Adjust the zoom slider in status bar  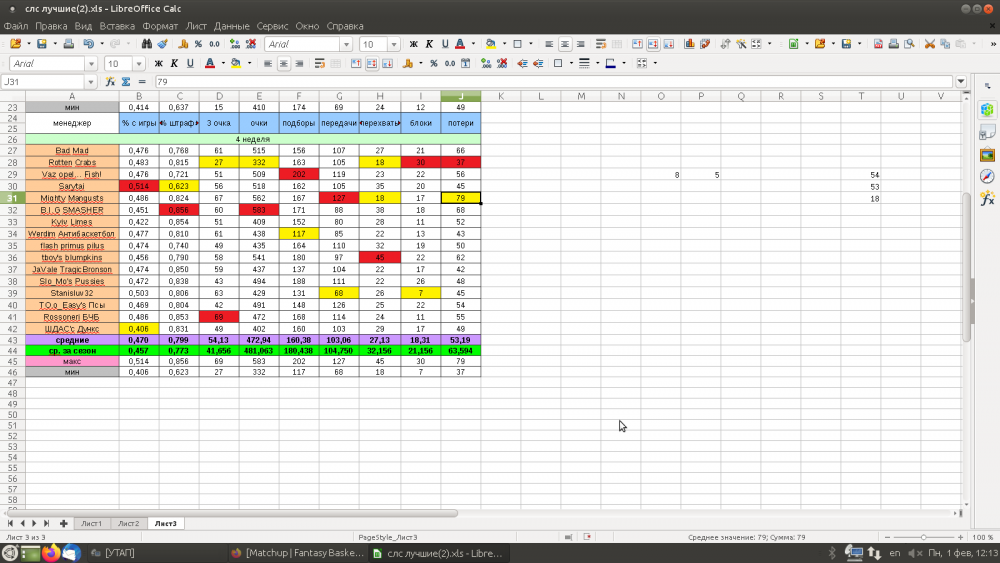[923, 537]
